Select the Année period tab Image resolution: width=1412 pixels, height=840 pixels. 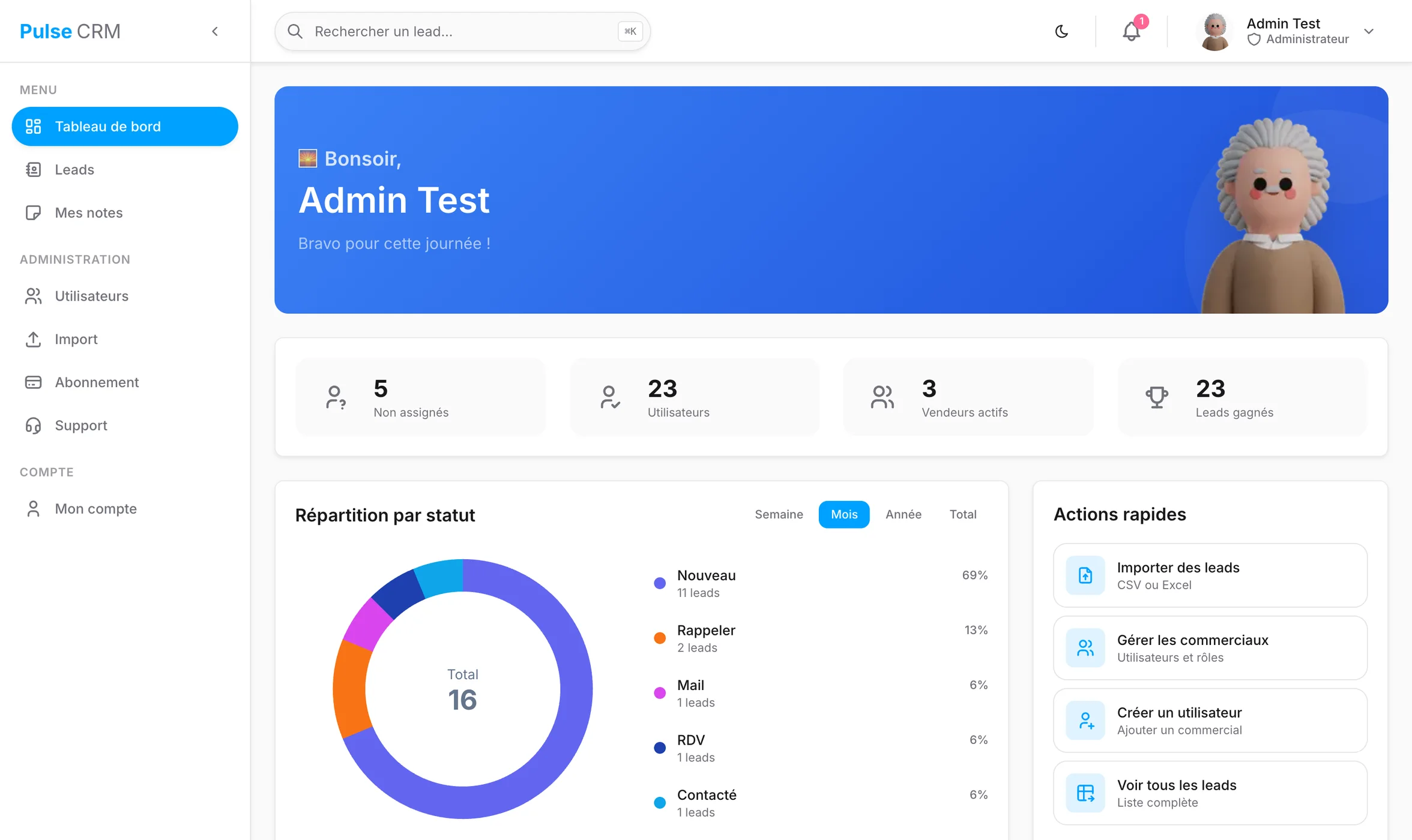point(904,515)
